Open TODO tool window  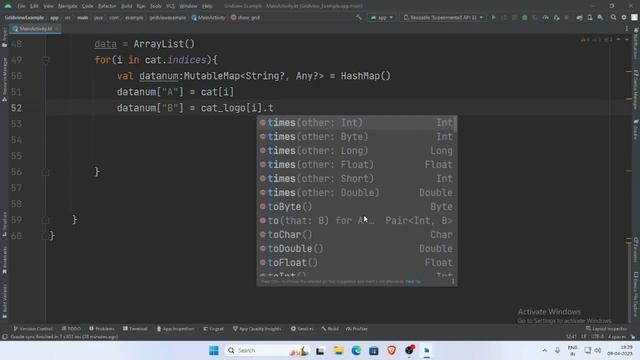tap(71, 329)
